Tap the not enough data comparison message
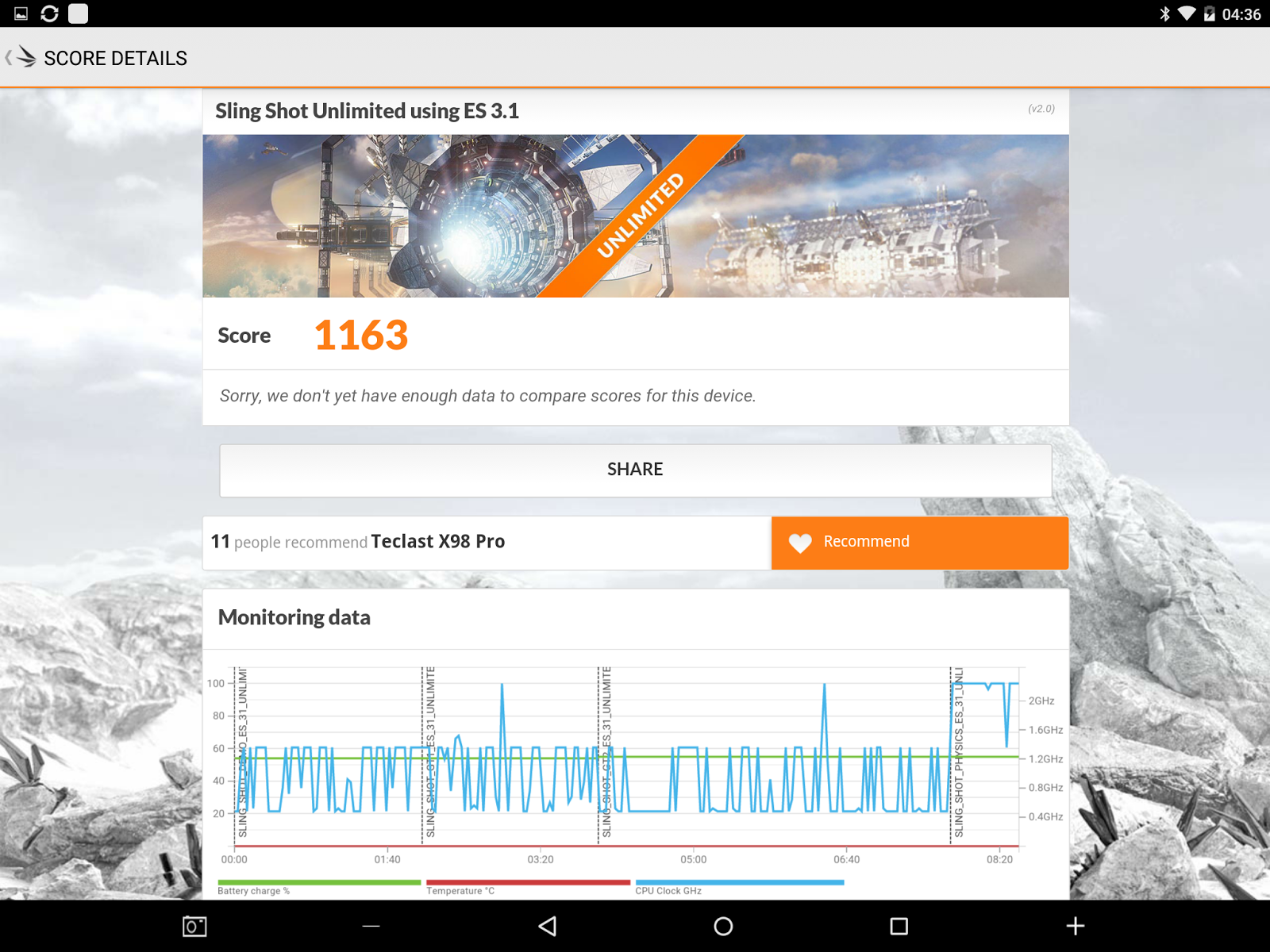The height and width of the screenshot is (952, 1270). (487, 396)
